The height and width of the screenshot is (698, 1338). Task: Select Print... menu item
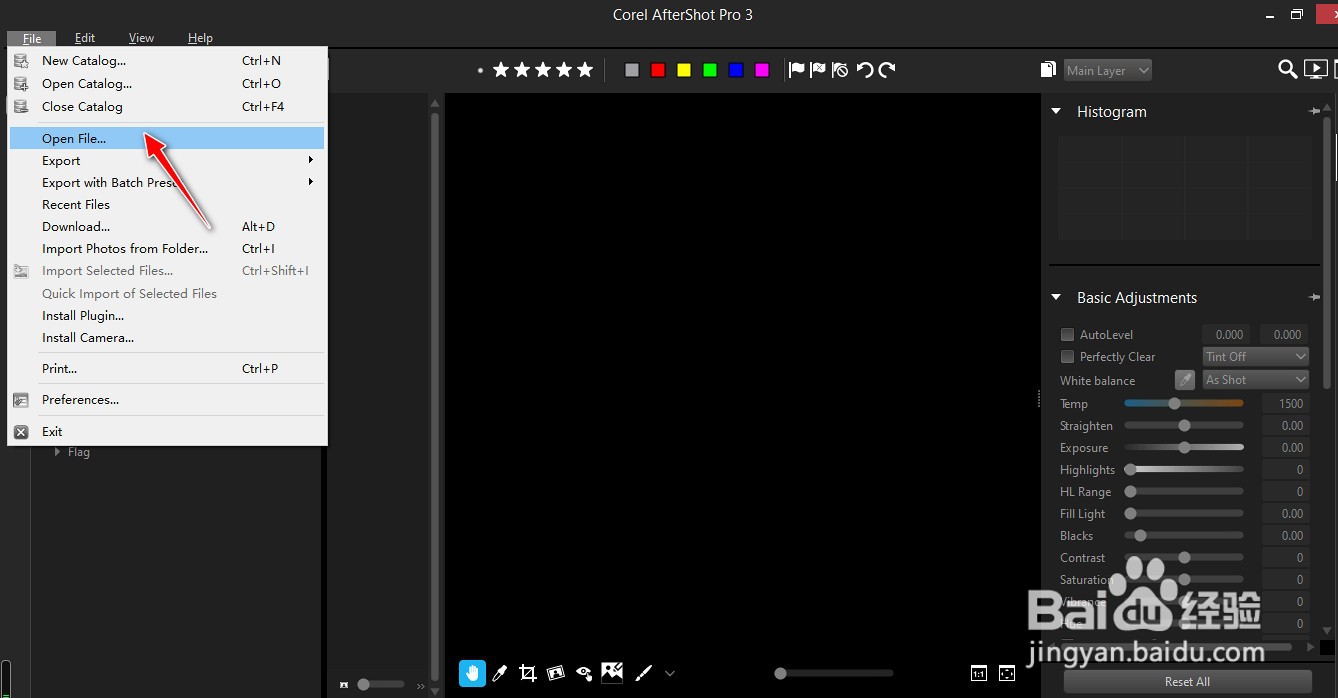(x=167, y=368)
